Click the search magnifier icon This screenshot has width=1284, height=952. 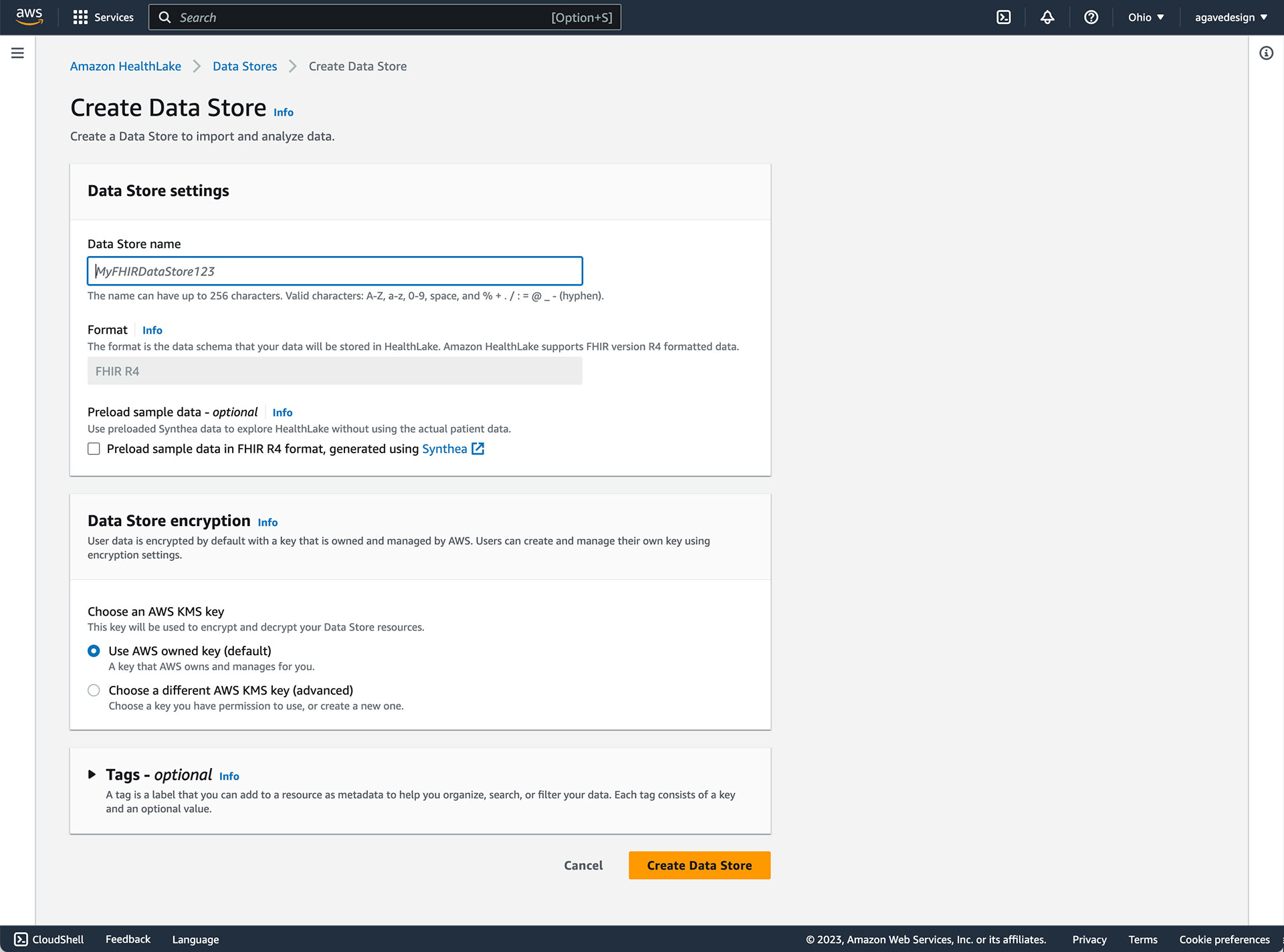pos(165,17)
